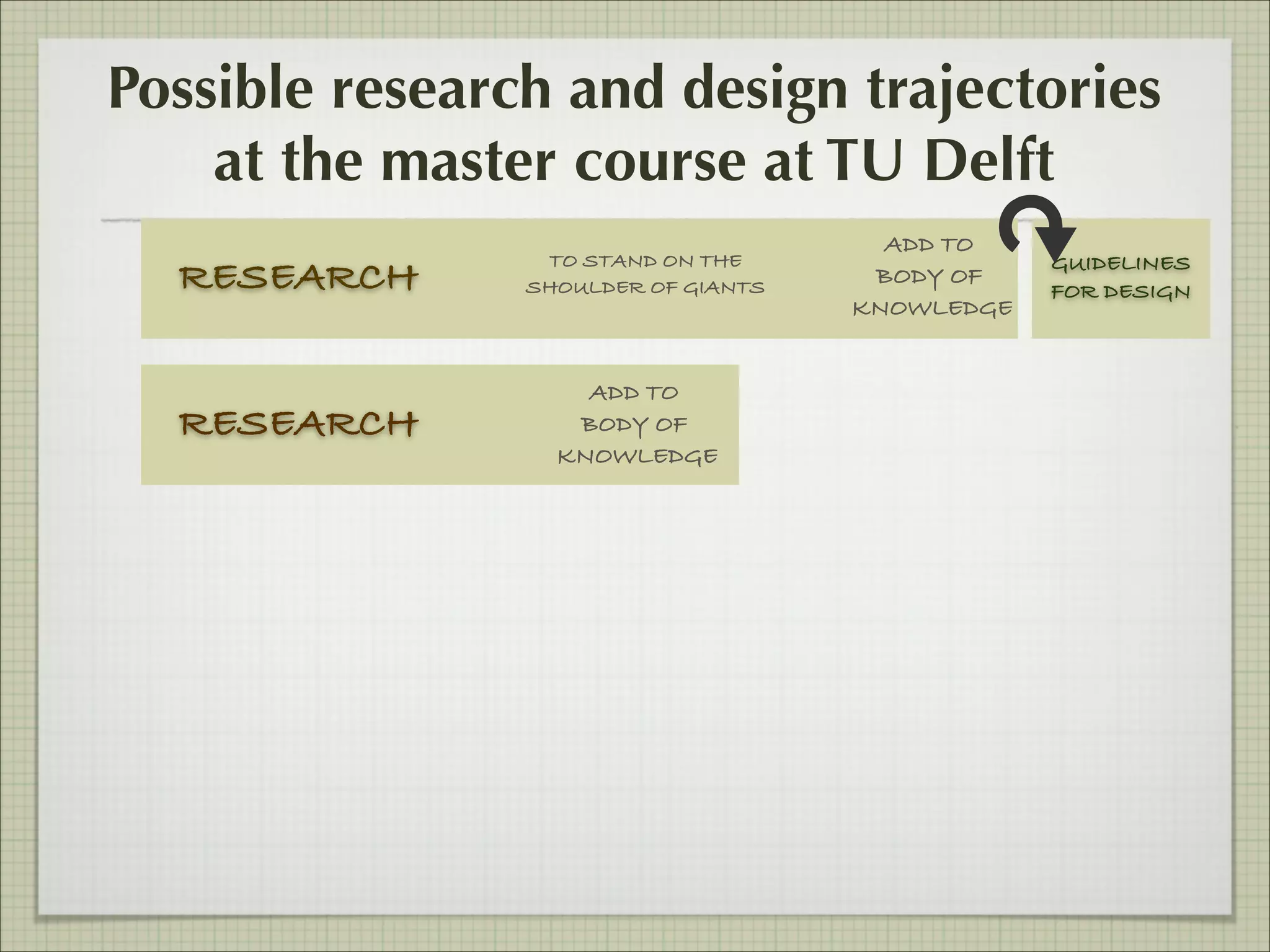
Task: Click 'ADD TO BODY OF KNOWLEDGE' in second row
Action: tap(637, 425)
